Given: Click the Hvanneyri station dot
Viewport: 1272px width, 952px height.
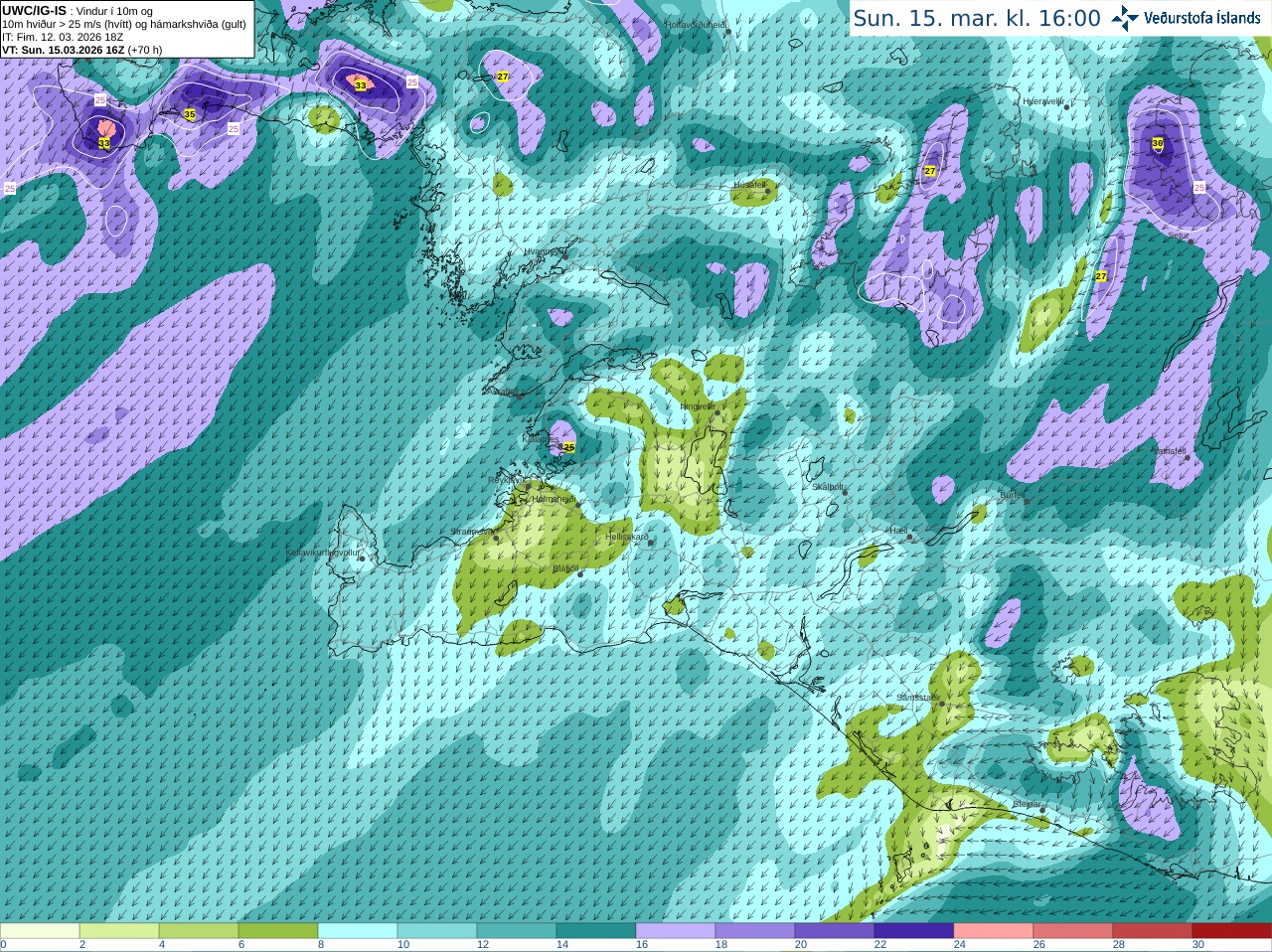Looking at the screenshot, I should click(x=565, y=255).
